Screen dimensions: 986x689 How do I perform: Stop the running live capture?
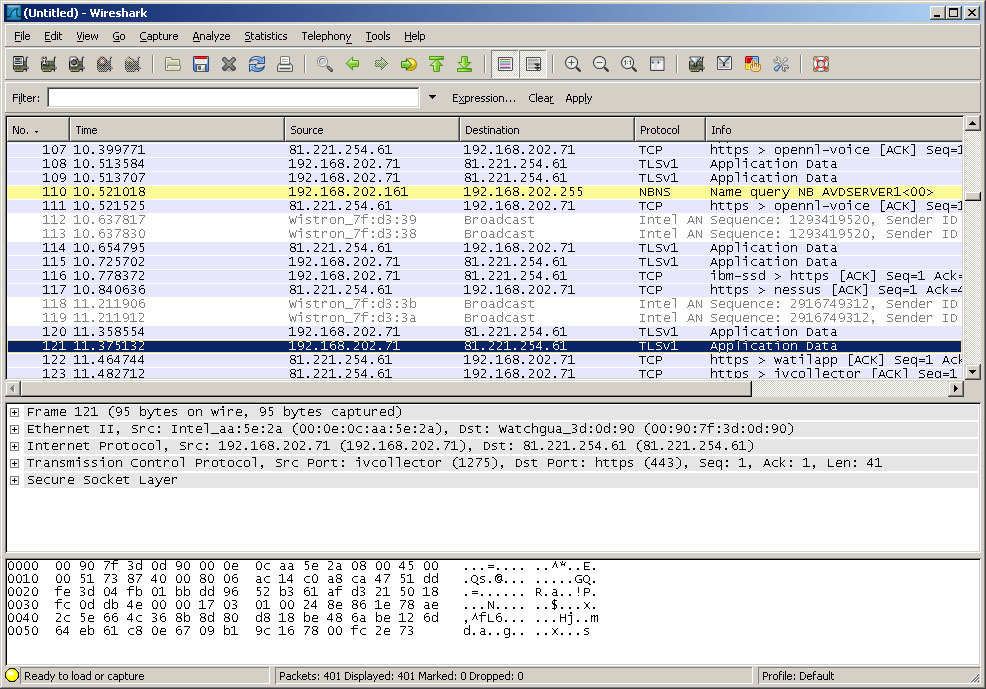pos(104,64)
